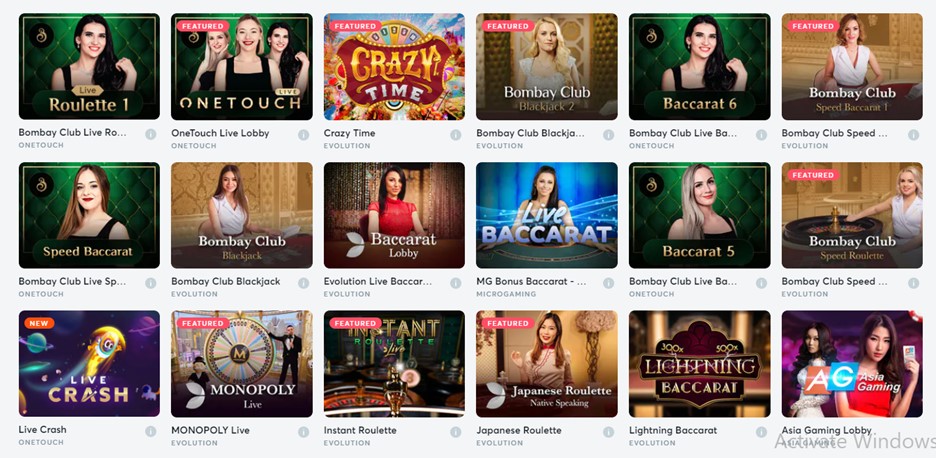936x458 pixels.
Task: Open info for Evolution Live Baccarat lobby
Action: pos(455,282)
